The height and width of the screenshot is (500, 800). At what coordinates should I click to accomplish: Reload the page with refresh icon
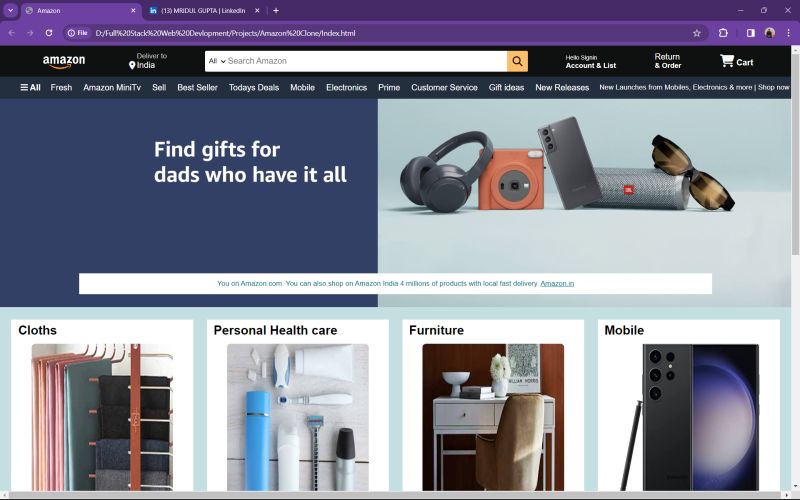coord(48,33)
